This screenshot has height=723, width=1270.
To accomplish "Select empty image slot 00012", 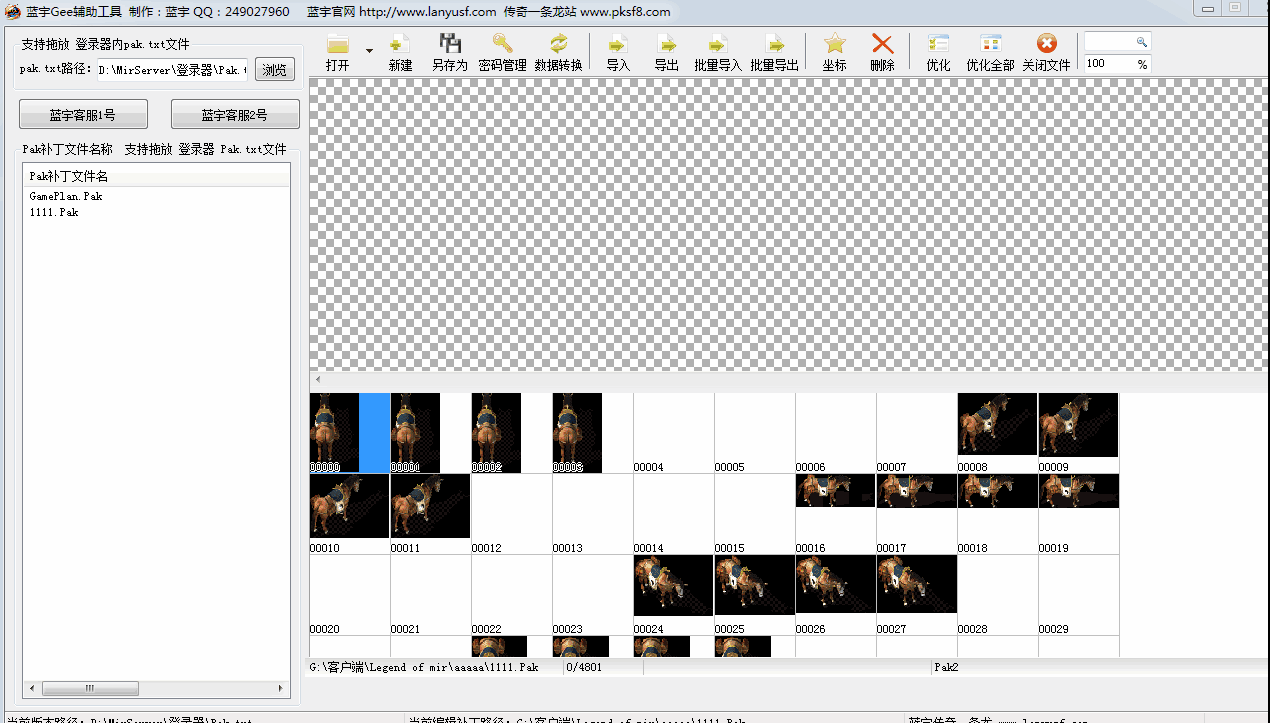I will [x=511, y=513].
